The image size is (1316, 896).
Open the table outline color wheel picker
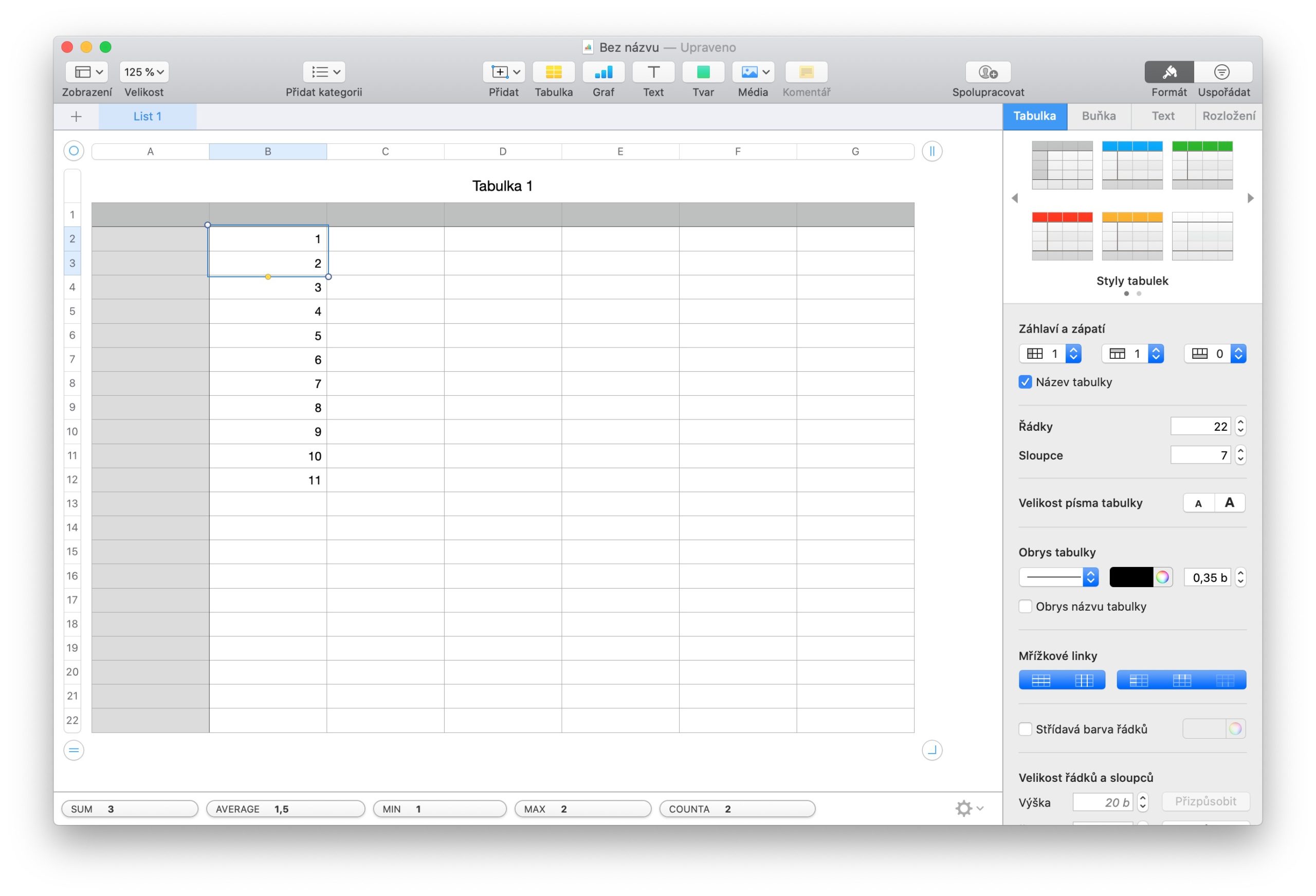click(1162, 577)
